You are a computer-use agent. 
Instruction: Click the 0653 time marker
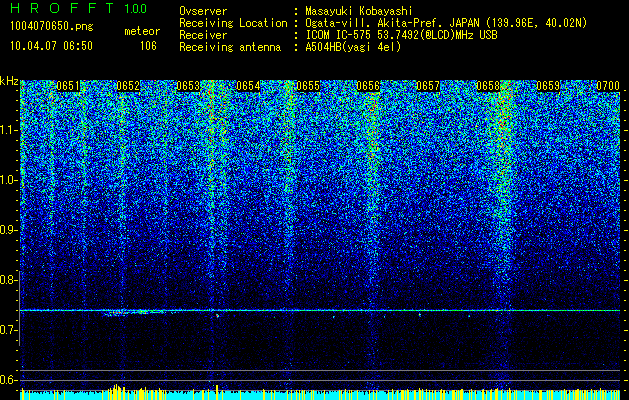click(x=188, y=86)
